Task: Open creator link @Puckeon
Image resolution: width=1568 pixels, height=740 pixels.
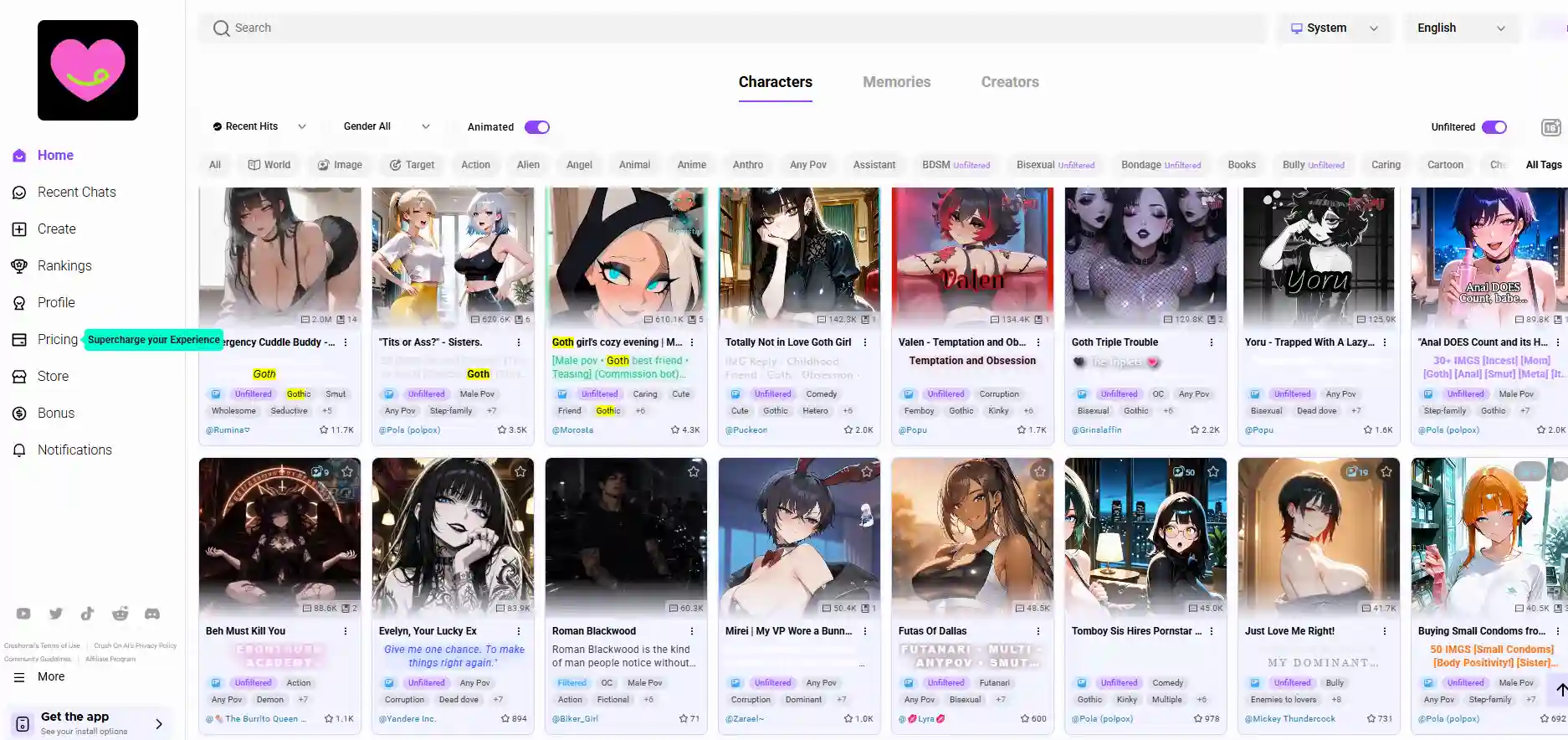Action: tap(746, 430)
